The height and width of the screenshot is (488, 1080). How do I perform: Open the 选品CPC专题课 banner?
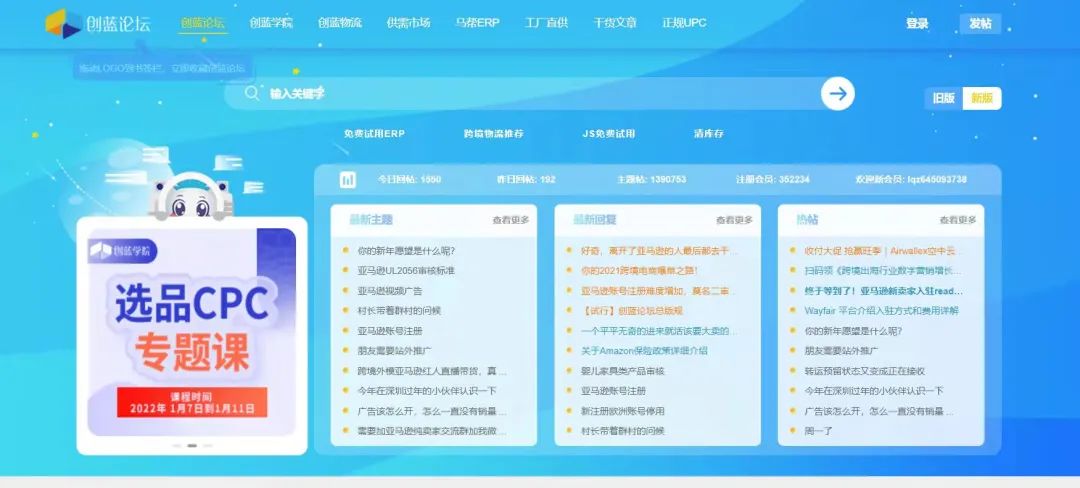[192, 331]
